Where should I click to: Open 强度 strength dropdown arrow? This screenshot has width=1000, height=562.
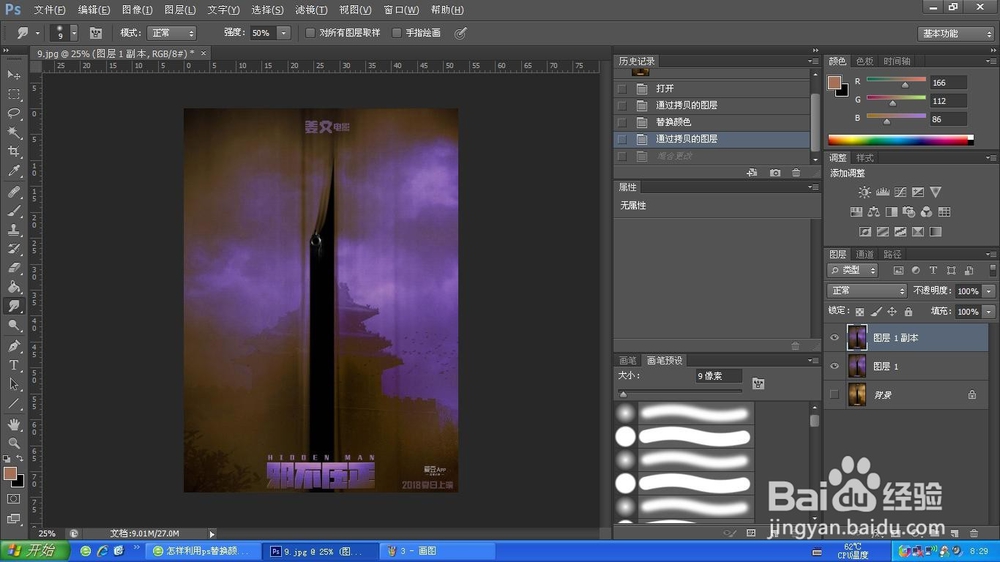point(284,33)
